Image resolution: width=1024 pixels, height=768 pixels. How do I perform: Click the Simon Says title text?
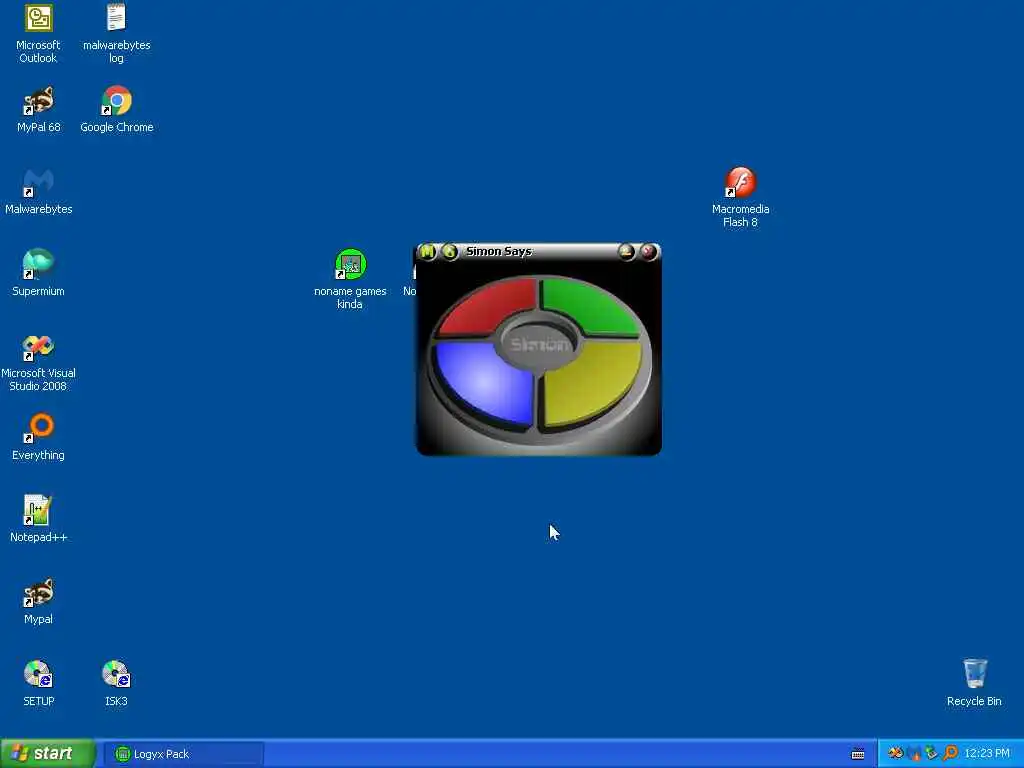pos(498,251)
